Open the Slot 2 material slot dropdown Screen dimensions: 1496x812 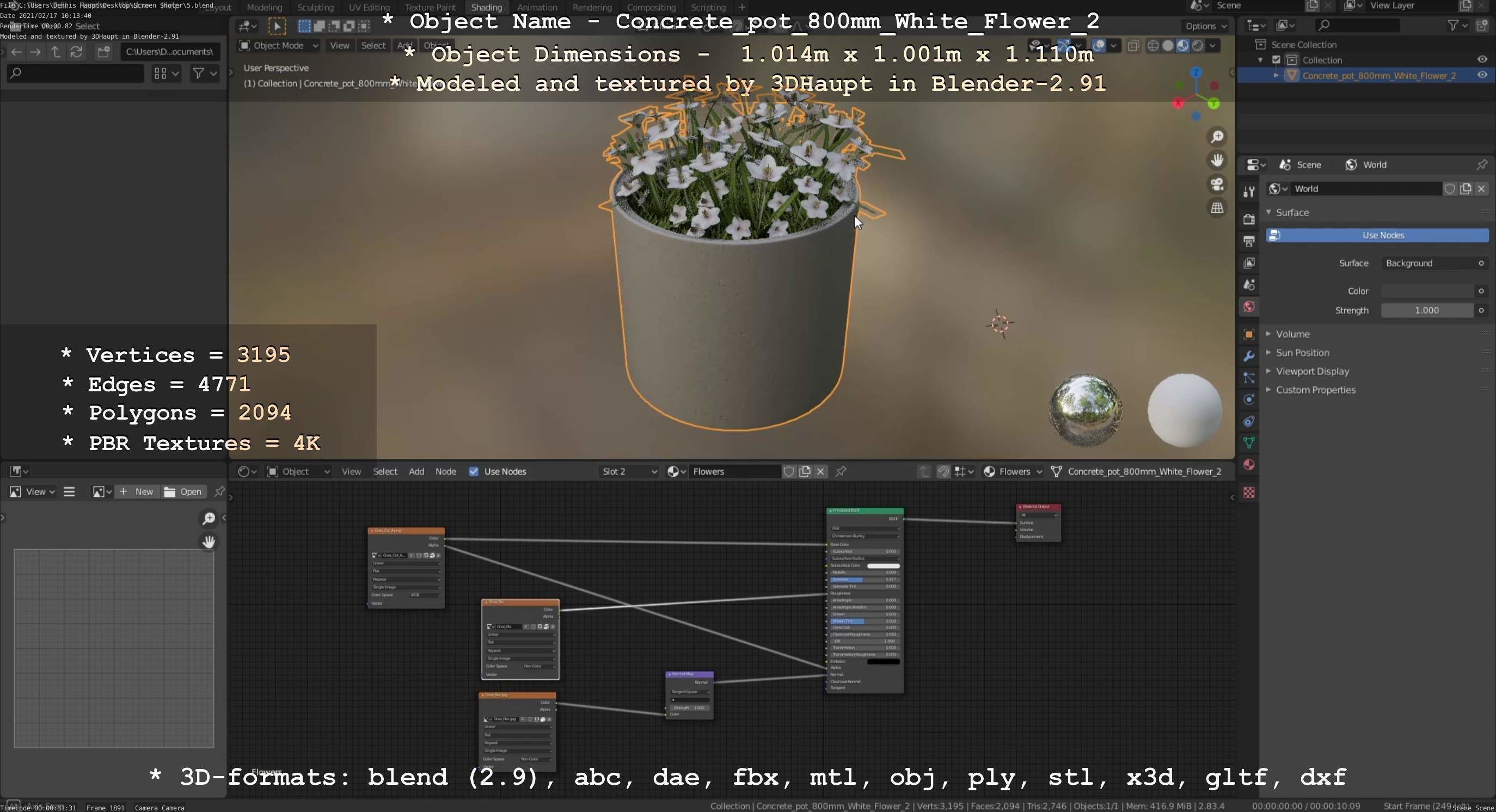[x=629, y=471]
